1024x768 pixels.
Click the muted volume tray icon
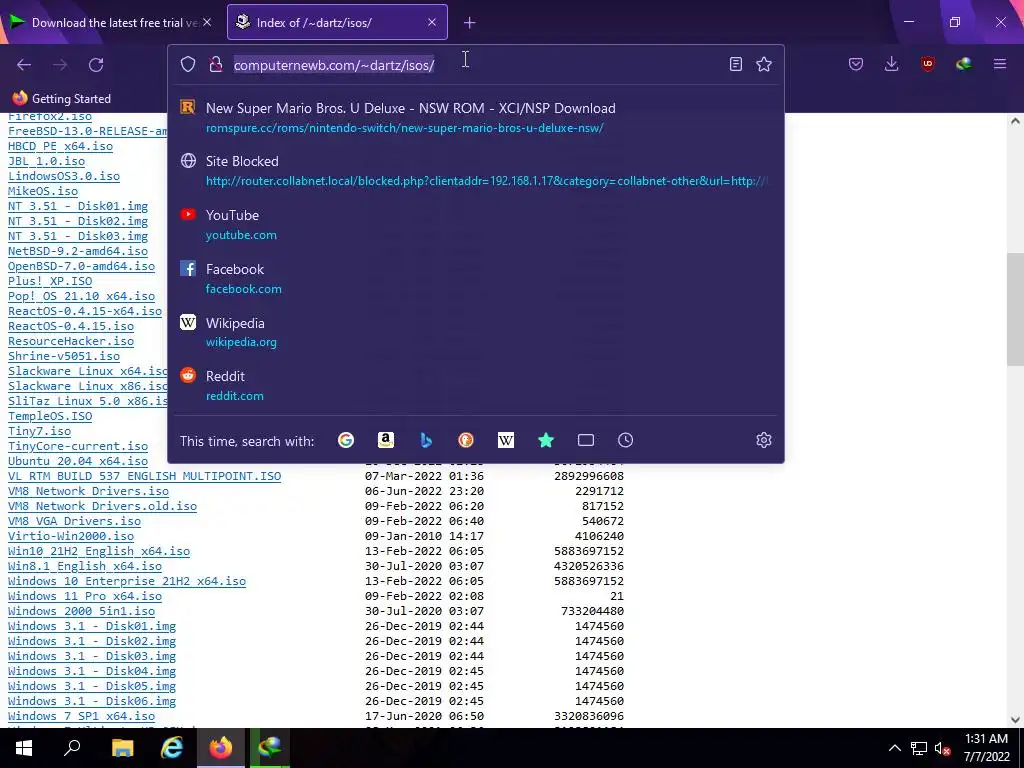[942, 748]
